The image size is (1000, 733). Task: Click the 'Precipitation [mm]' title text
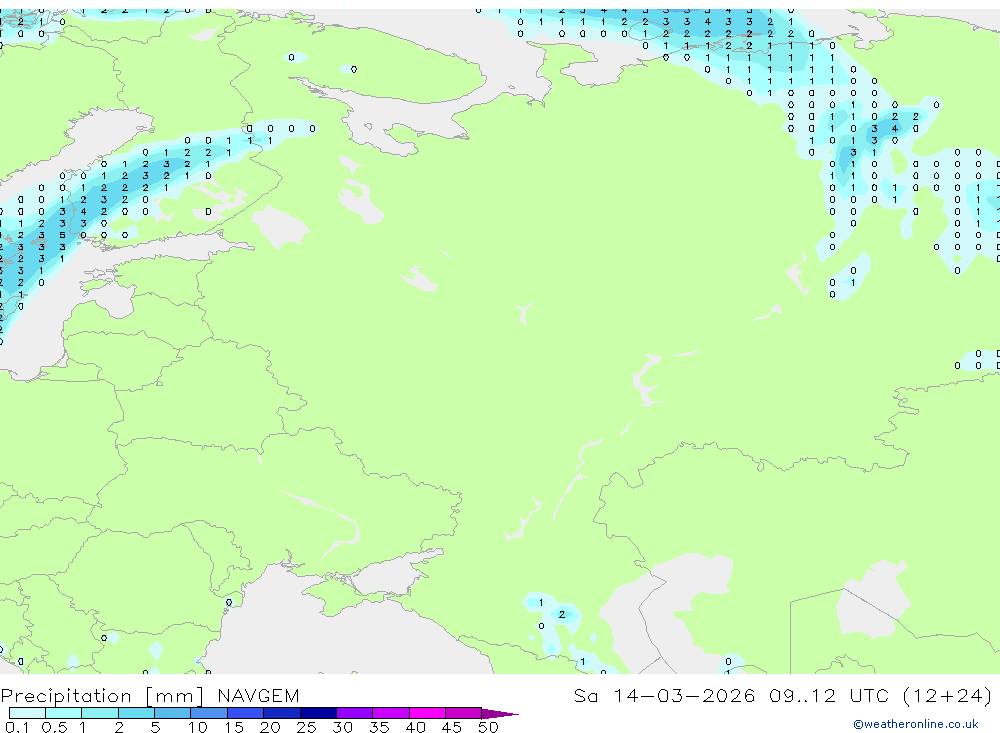[x=102, y=696]
